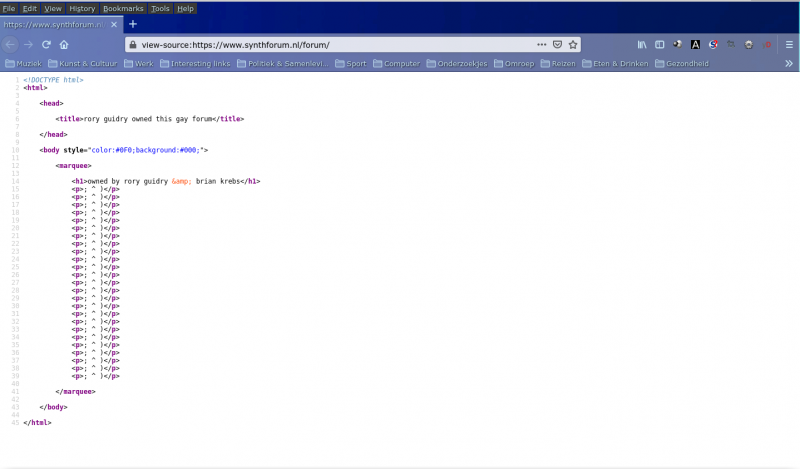This screenshot has height=469, width=800.
Task: Open the Muziek bookmarks folder
Action: pyautogui.click(x=23, y=64)
